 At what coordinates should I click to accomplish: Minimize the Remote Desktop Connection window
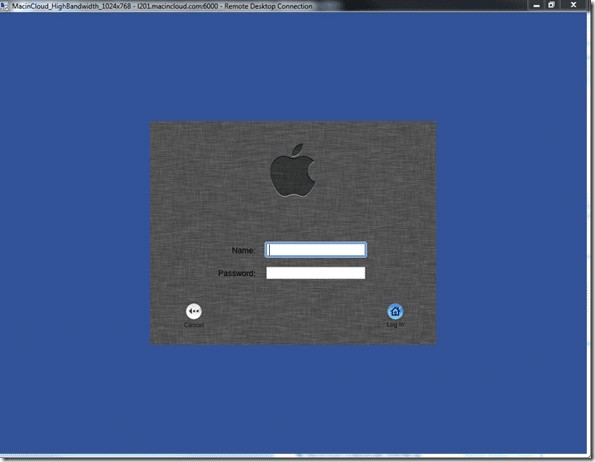[536, 5]
